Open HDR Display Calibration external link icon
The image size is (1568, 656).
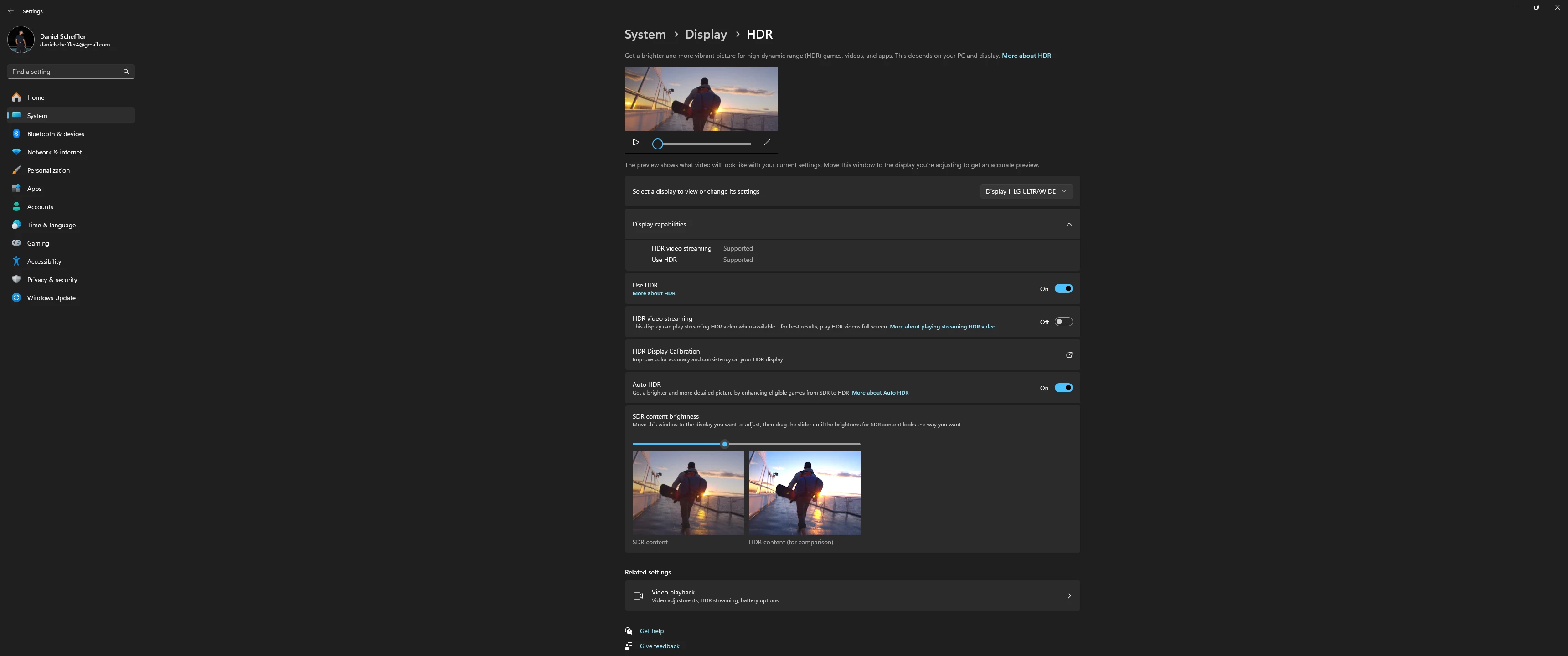(x=1069, y=355)
